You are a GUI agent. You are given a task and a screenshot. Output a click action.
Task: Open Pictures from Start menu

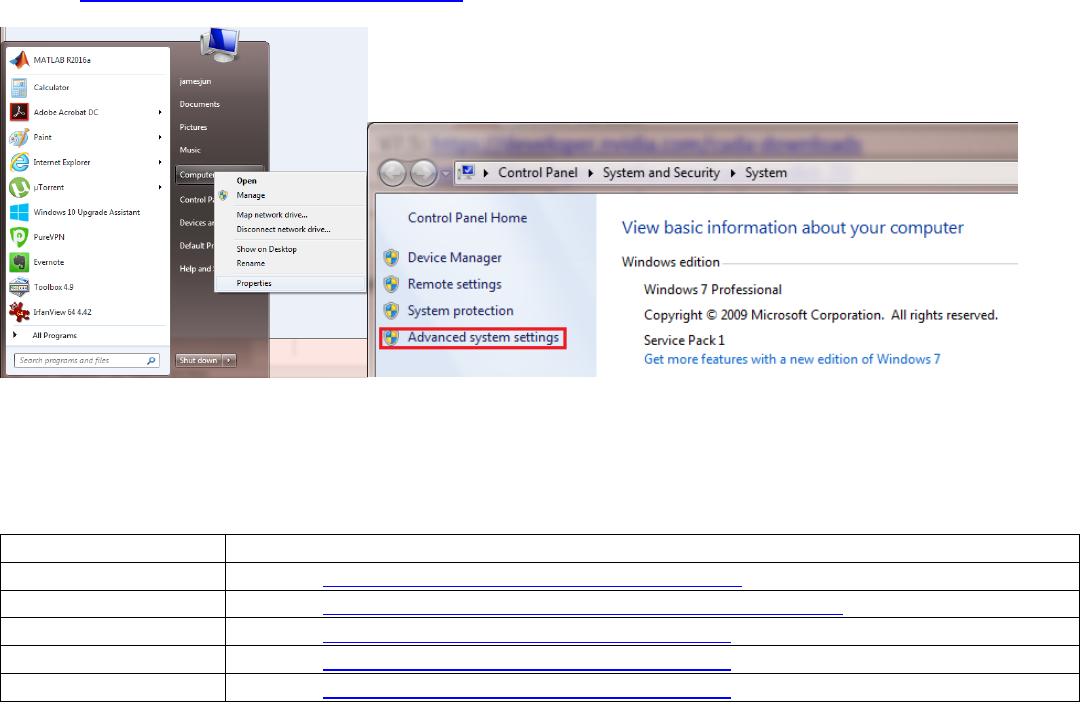[x=194, y=127]
